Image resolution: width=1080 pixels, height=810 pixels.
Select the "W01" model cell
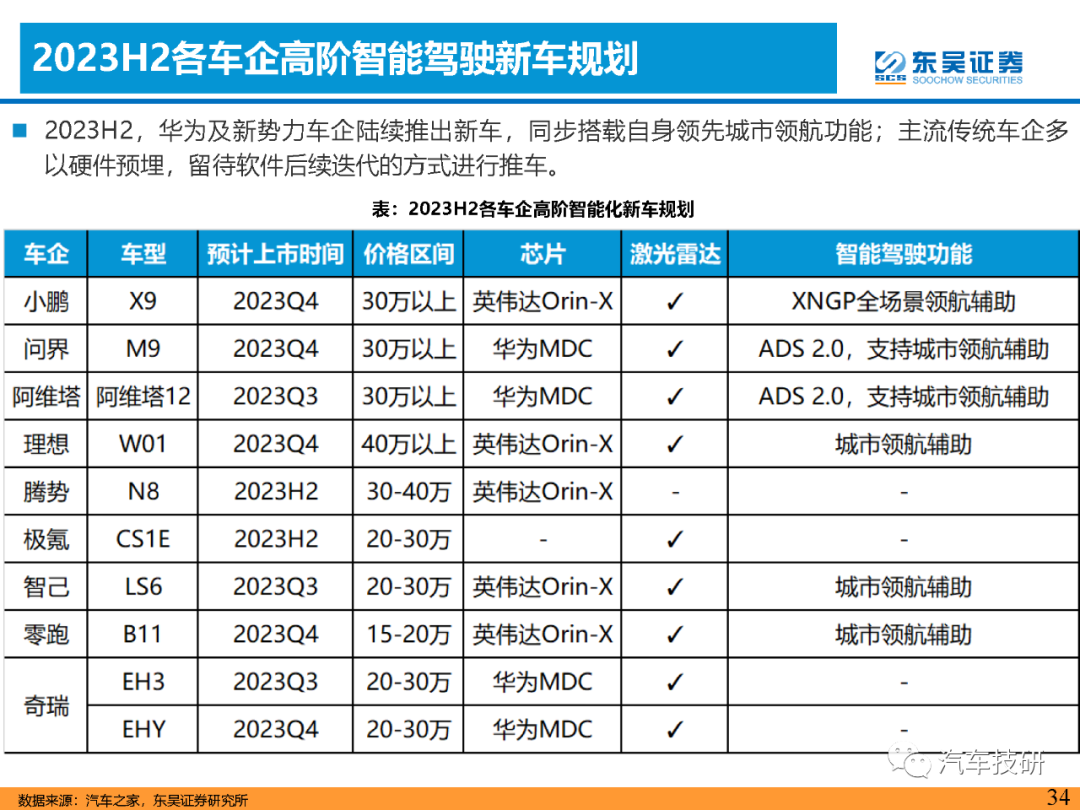[x=143, y=444]
